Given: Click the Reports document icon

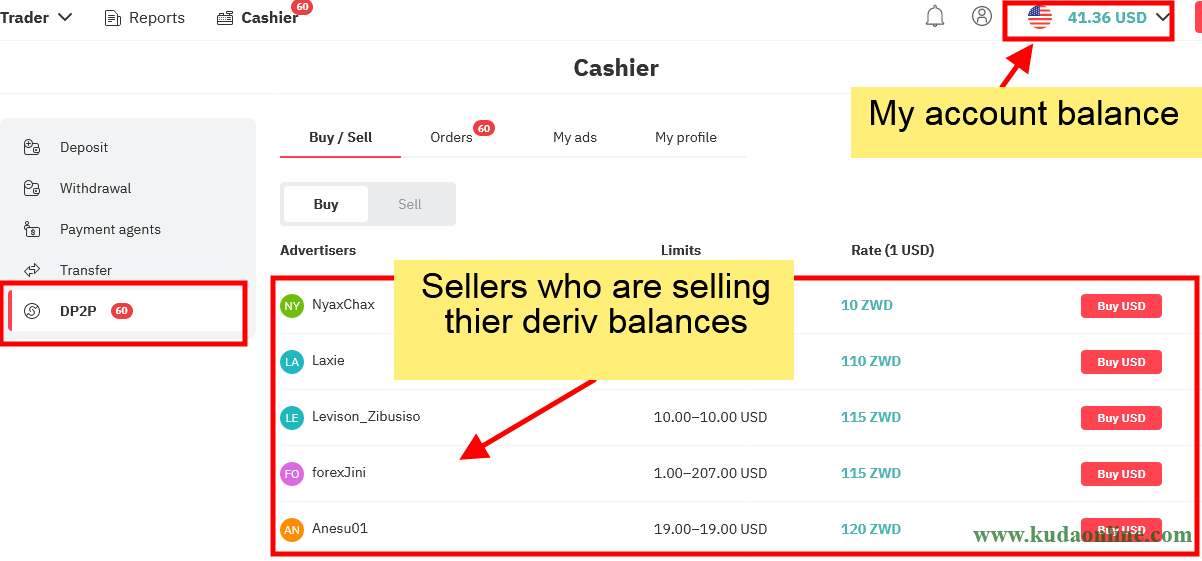Looking at the screenshot, I should click(x=113, y=18).
